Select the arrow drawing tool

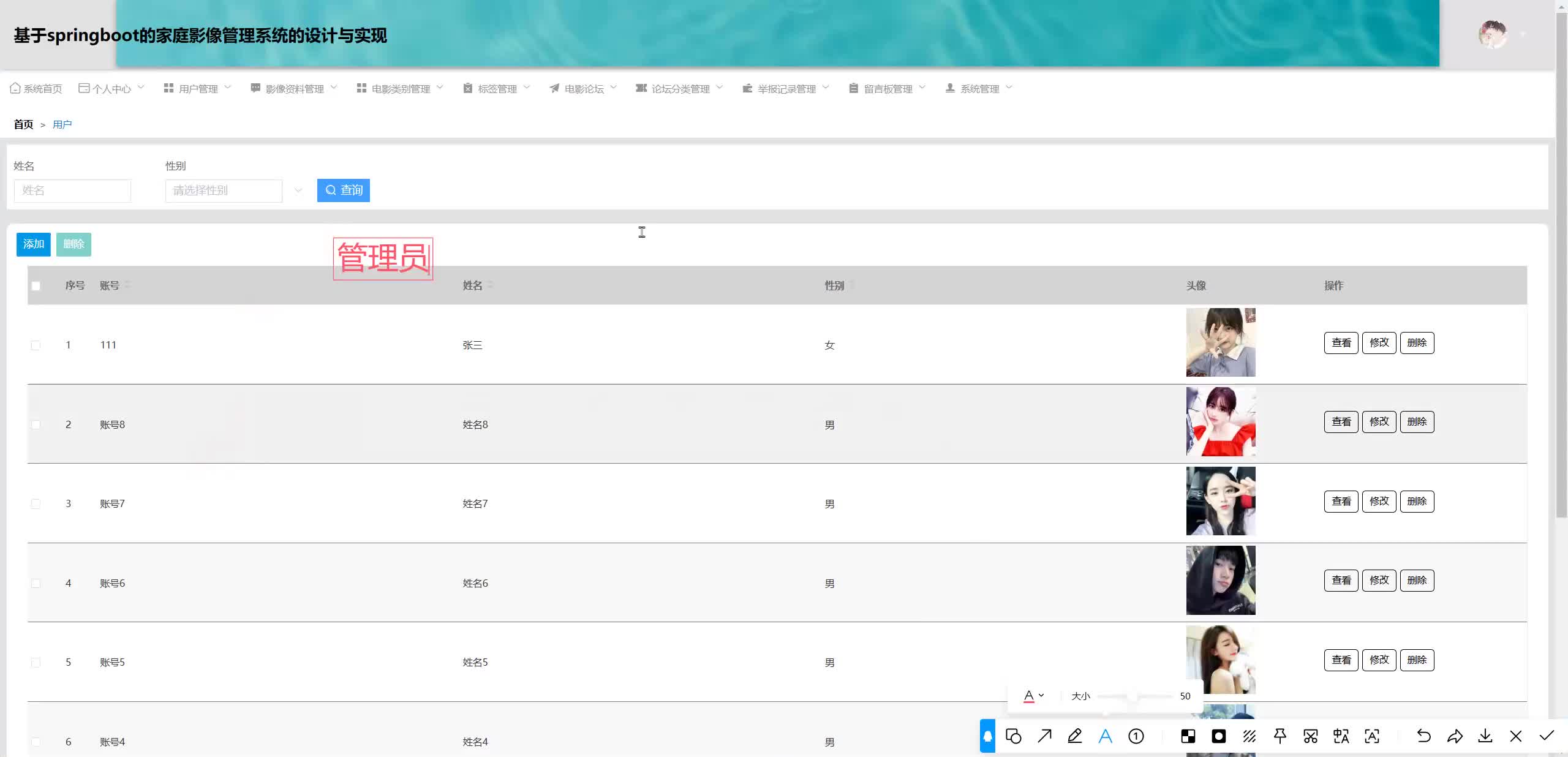click(1044, 736)
